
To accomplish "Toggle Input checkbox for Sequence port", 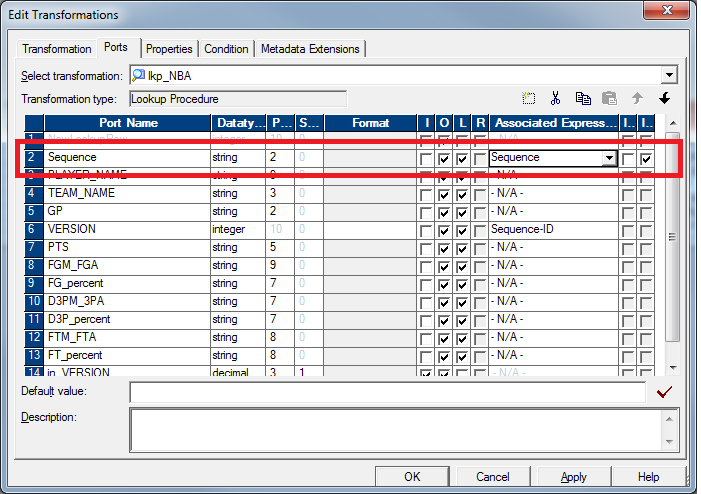I will point(426,159).
